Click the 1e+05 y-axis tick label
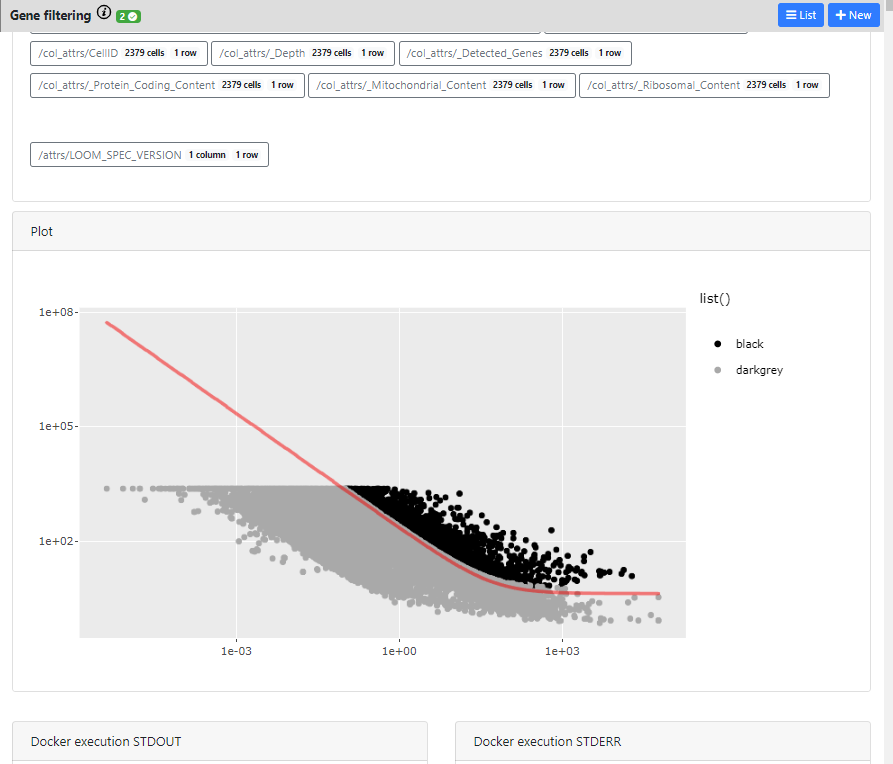Screen dimensions: 893x764 pos(58,426)
